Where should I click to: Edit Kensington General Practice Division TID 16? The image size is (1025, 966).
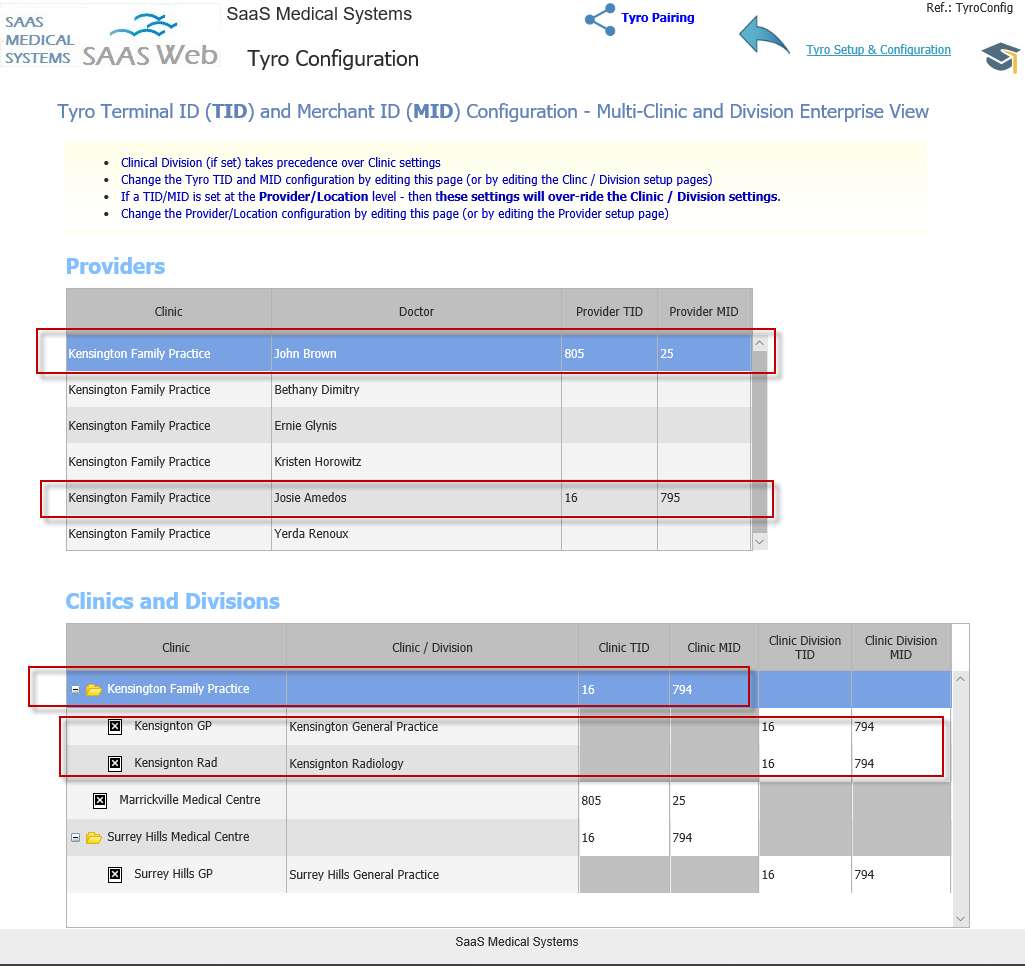point(805,727)
